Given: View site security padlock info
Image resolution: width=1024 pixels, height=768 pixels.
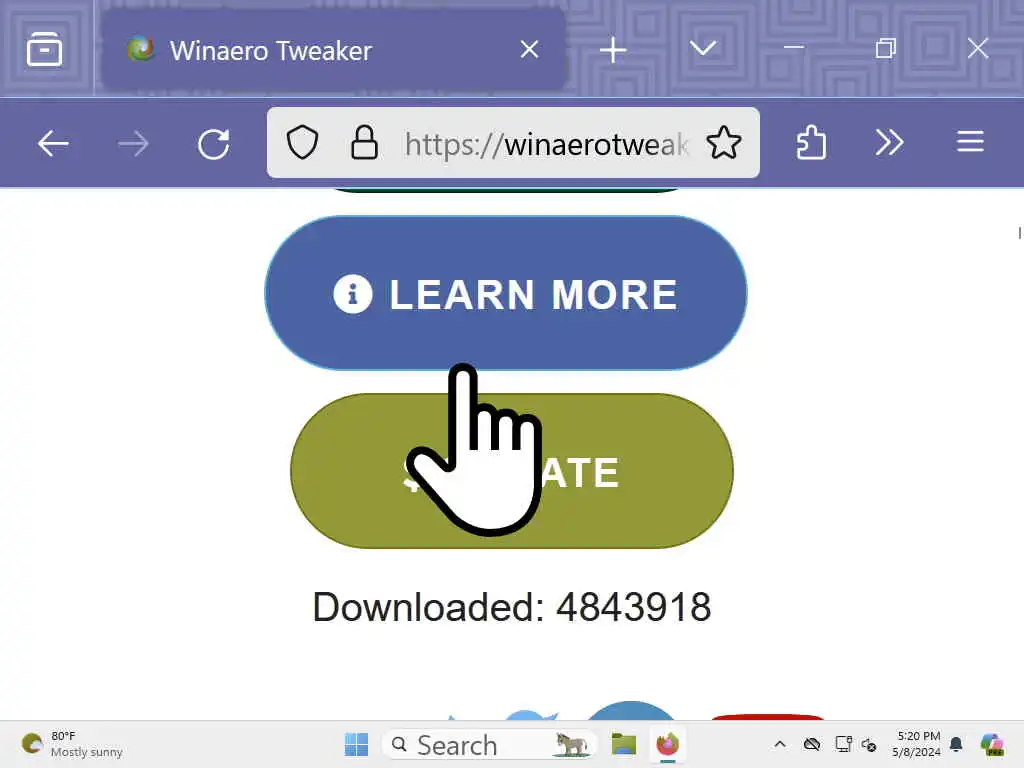Looking at the screenshot, I should click(x=364, y=142).
